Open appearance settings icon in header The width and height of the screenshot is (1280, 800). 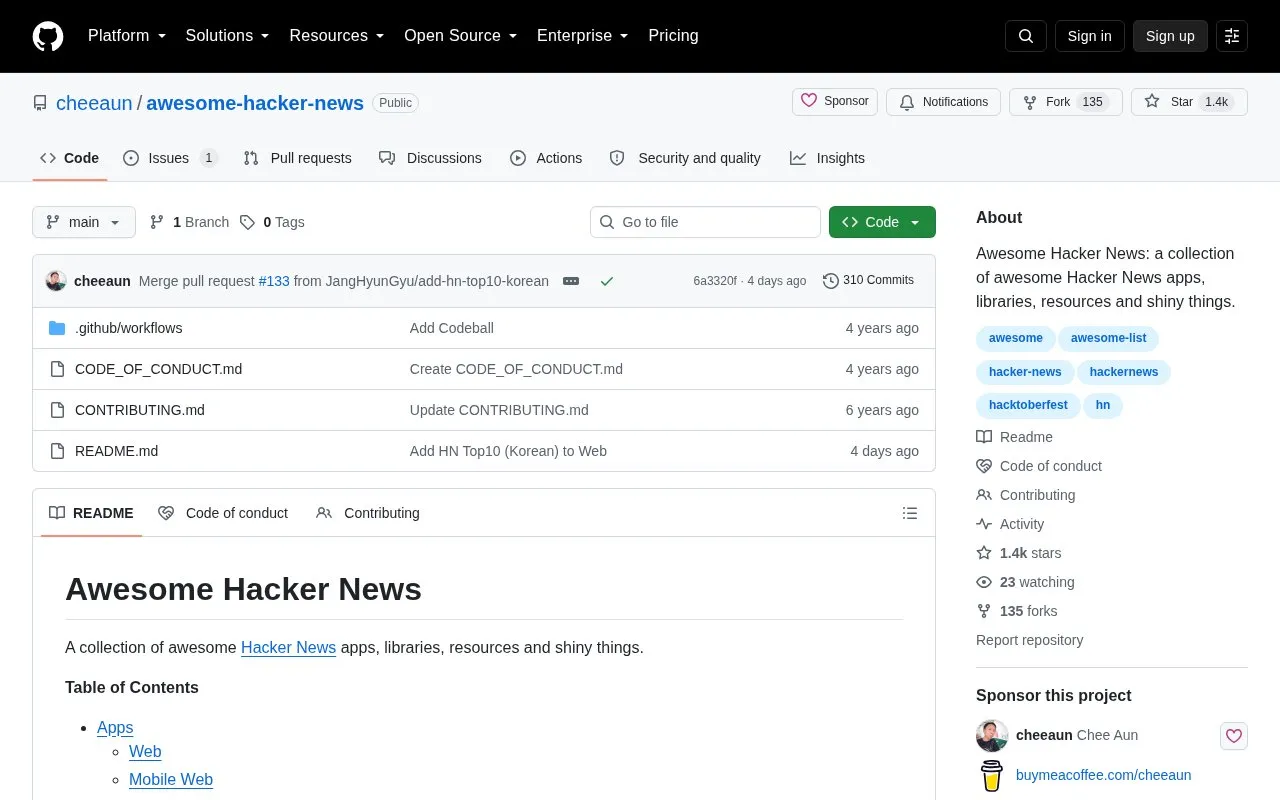(1232, 36)
